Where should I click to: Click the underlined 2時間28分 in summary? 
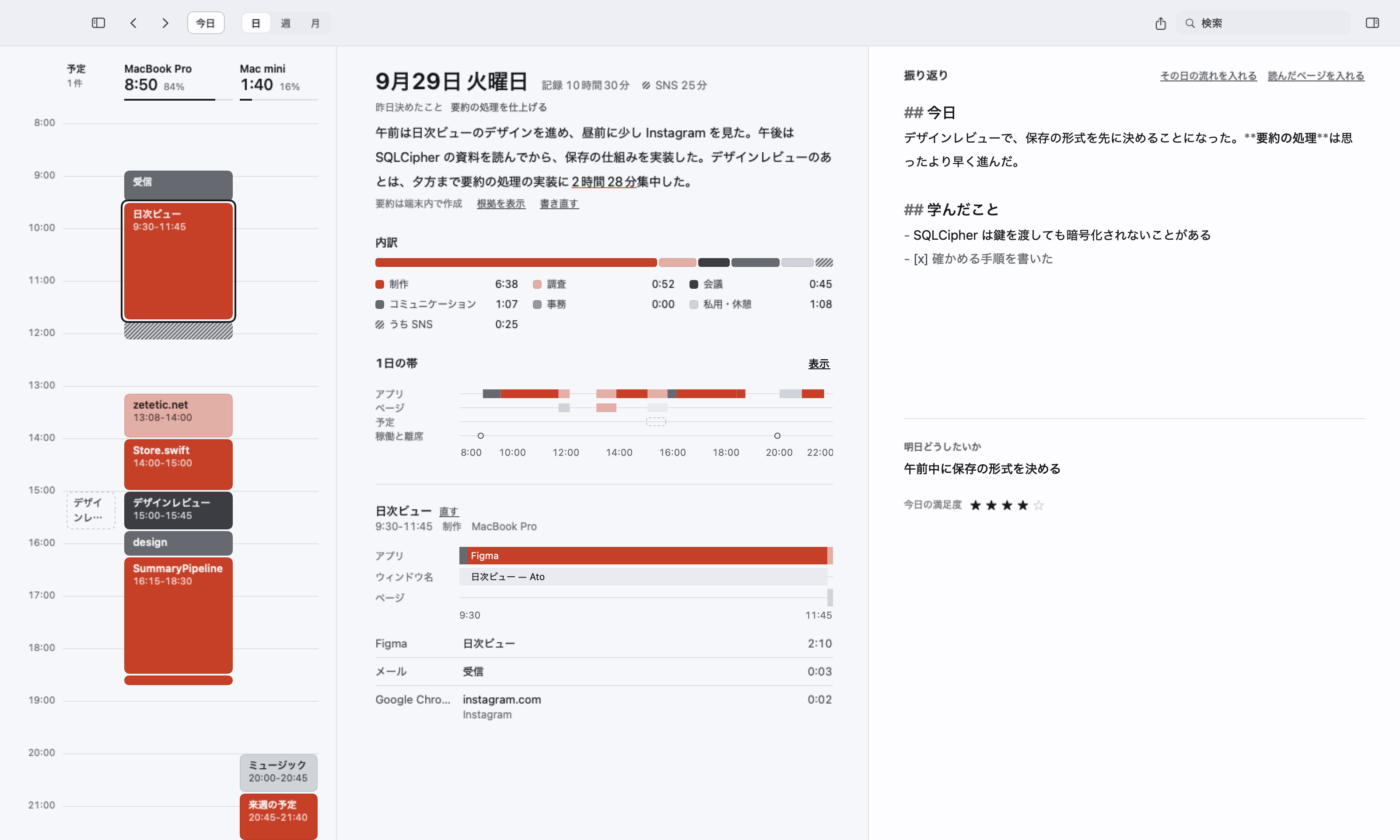tap(604, 182)
